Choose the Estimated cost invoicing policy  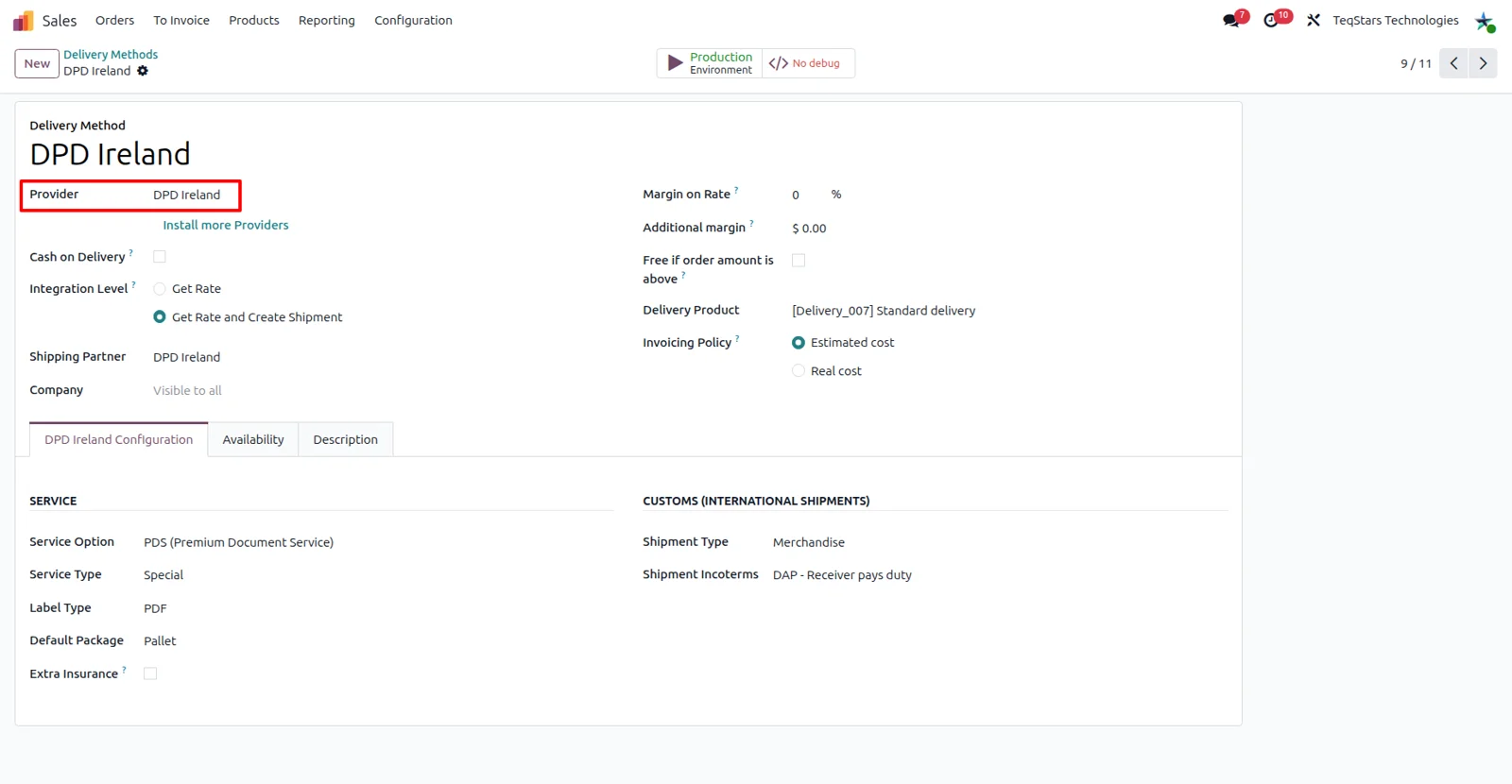(x=799, y=343)
